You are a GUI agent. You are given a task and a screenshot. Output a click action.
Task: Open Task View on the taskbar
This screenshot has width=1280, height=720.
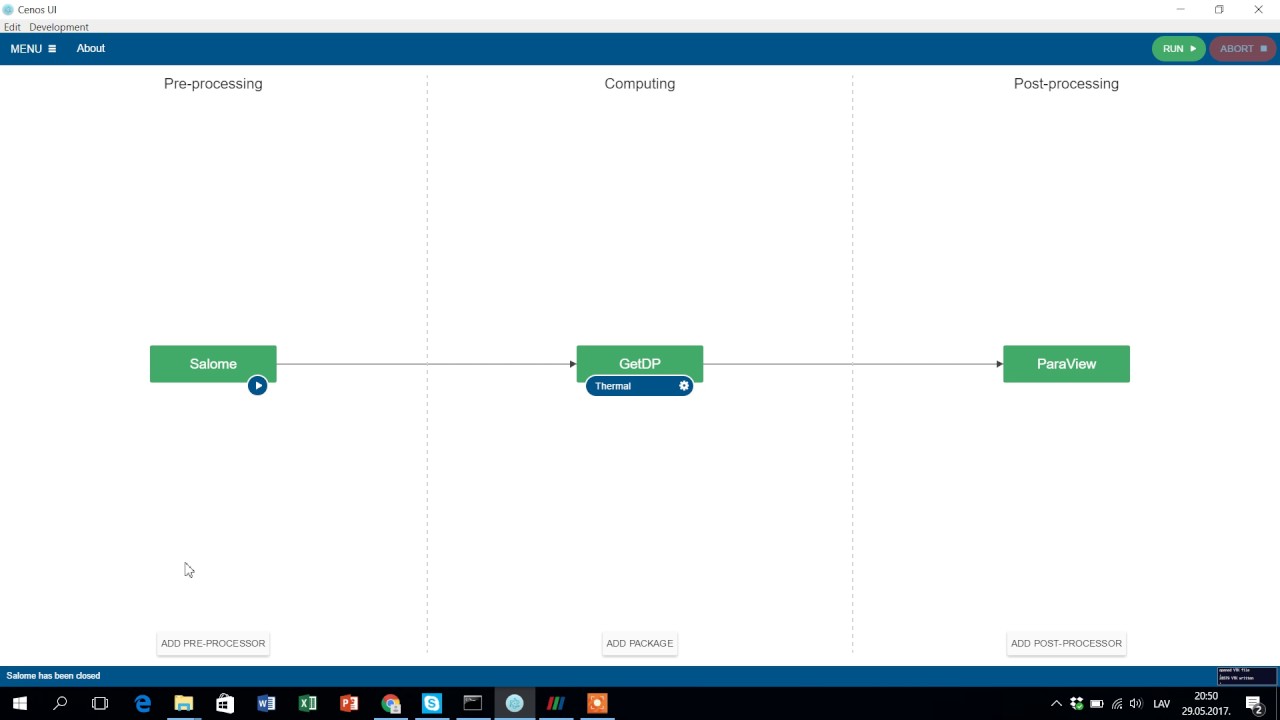coord(100,703)
